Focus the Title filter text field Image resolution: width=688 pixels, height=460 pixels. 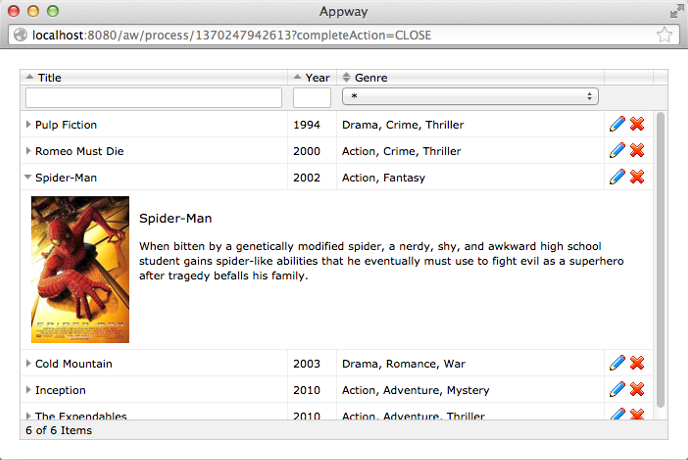154,97
